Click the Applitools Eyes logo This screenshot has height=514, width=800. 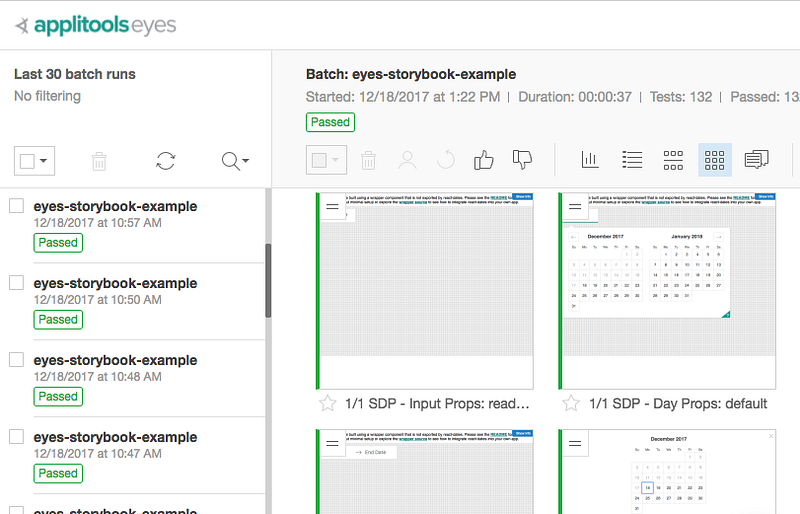point(96,25)
